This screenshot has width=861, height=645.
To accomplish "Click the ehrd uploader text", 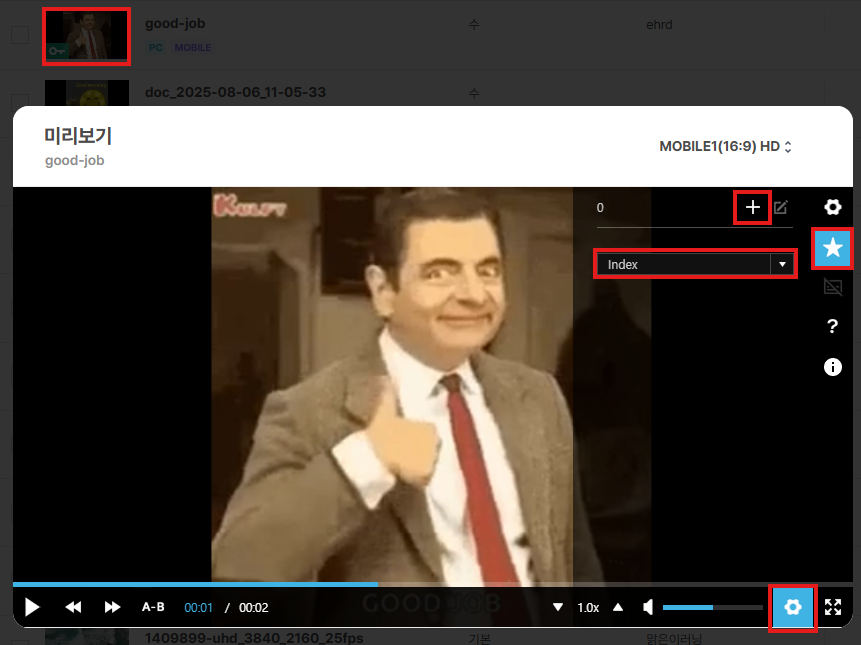I will [x=659, y=25].
